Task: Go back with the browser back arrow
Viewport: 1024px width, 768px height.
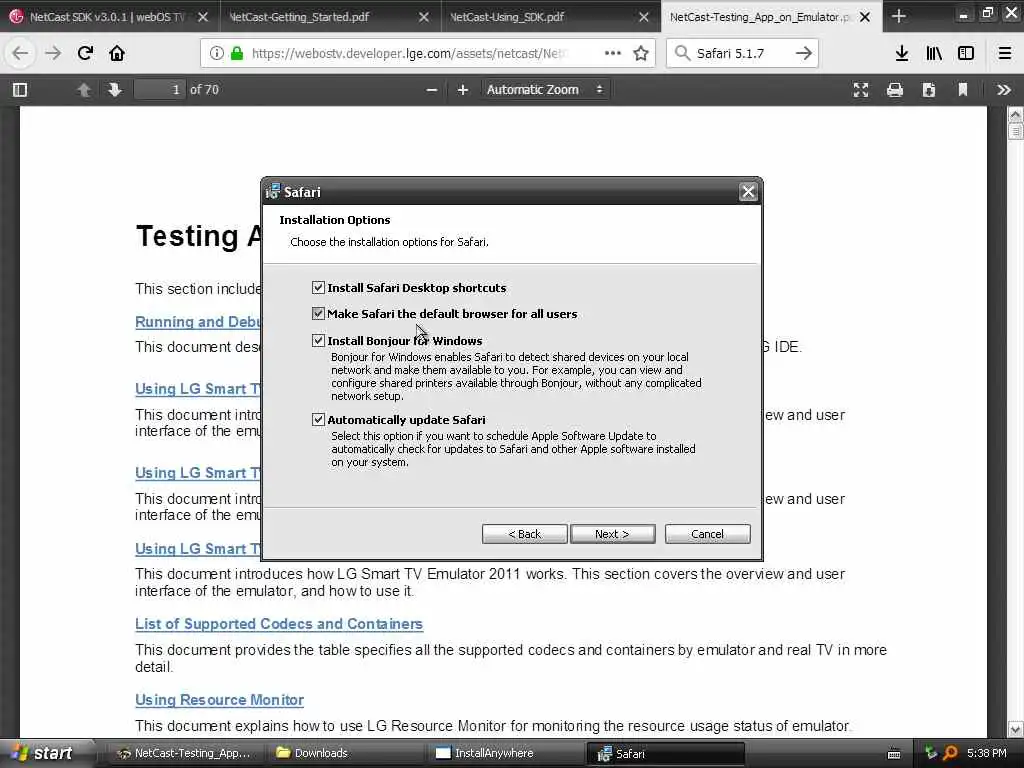Action: pyautogui.click(x=20, y=53)
